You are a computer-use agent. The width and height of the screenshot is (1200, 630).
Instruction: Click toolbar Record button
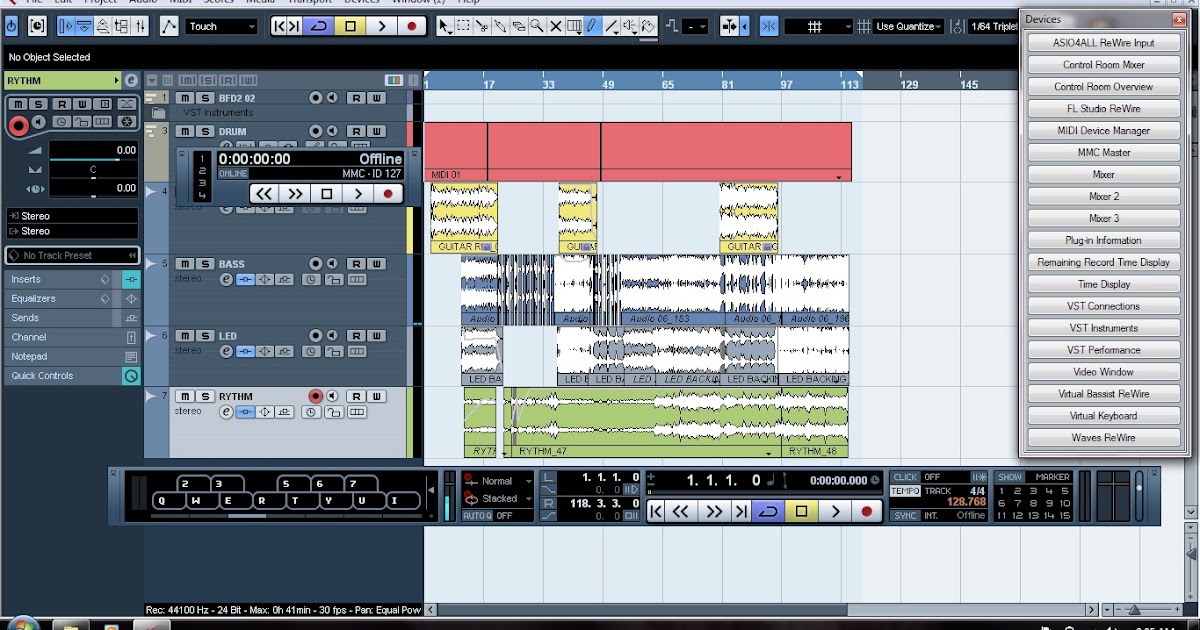411,26
